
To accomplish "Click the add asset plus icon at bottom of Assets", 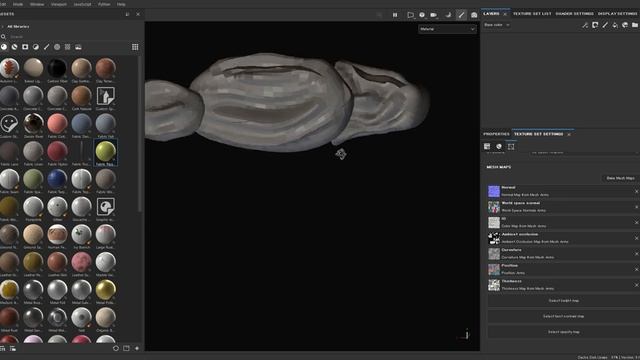I will 137,349.
